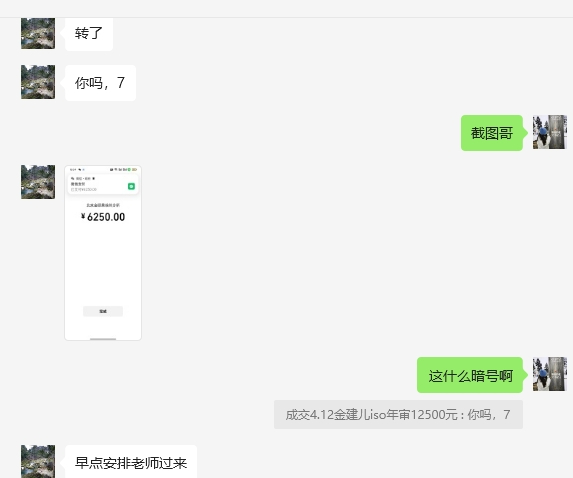
Task: Click phone status bar in the payment image
Action: coord(103,170)
